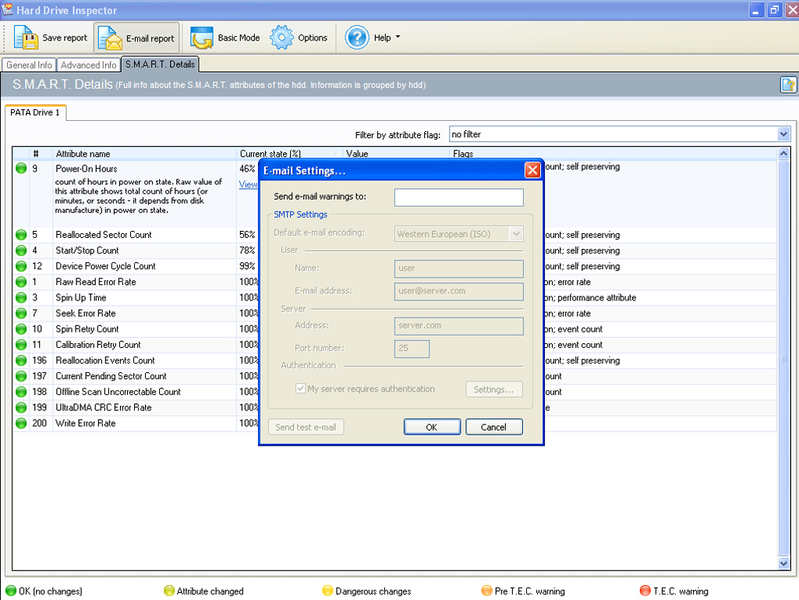The height and width of the screenshot is (600, 799).
Task: Click the user Name input field
Action: click(459, 269)
